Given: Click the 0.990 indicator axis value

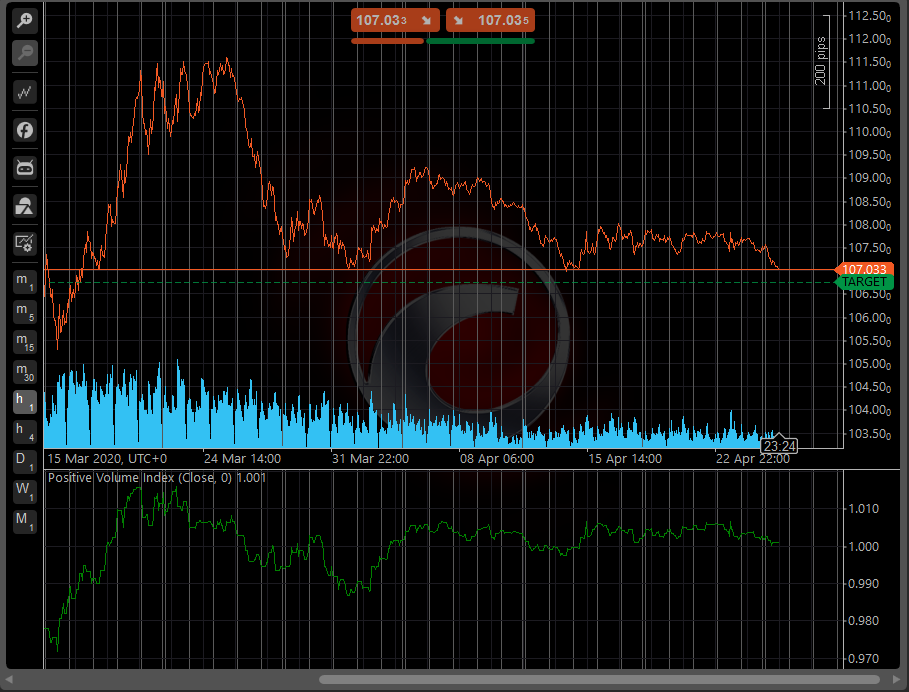Looking at the screenshot, I should click(863, 584).
